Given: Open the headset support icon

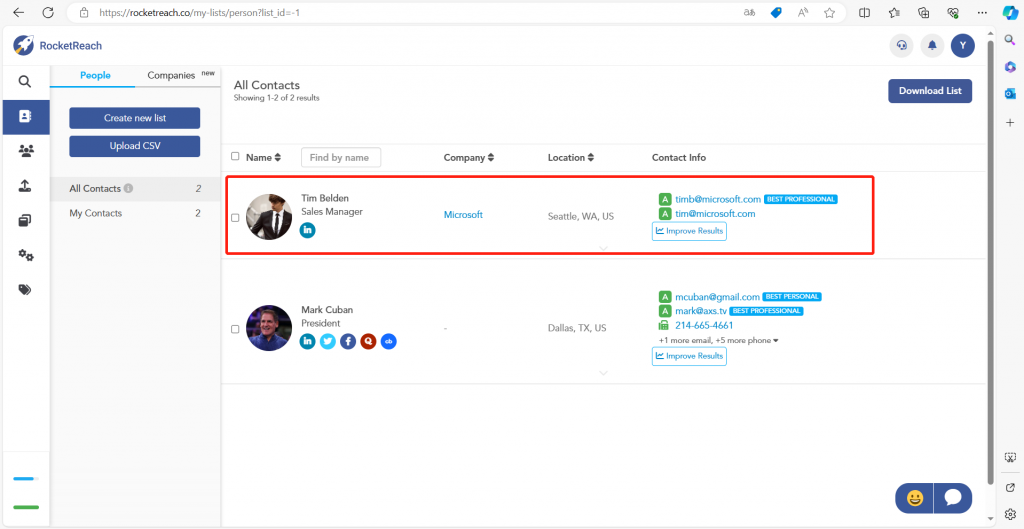Looking at the screenshot, I should 901,46.
